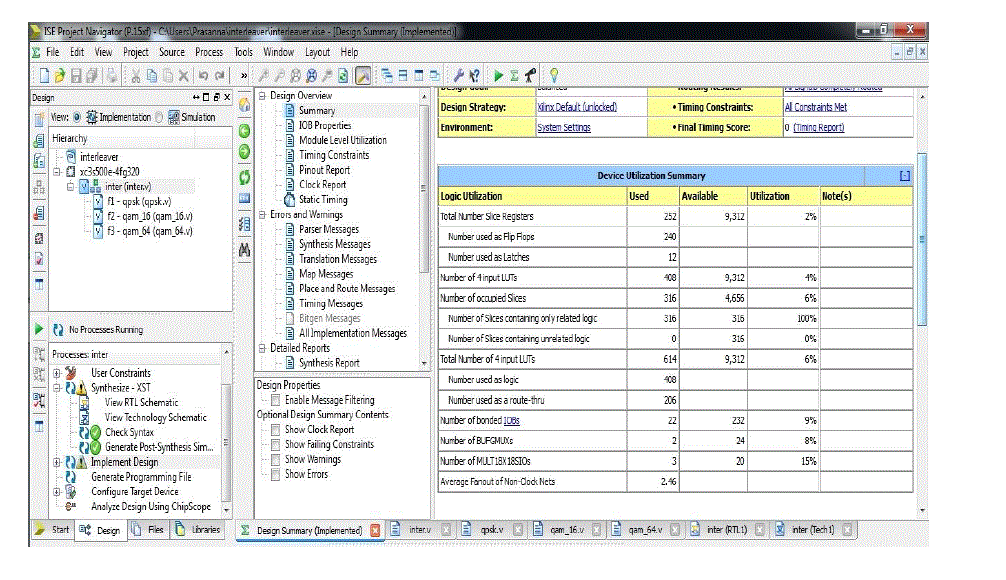Click the Open Project folder icon
1006x580 pixels.
(x=60, y=75)
